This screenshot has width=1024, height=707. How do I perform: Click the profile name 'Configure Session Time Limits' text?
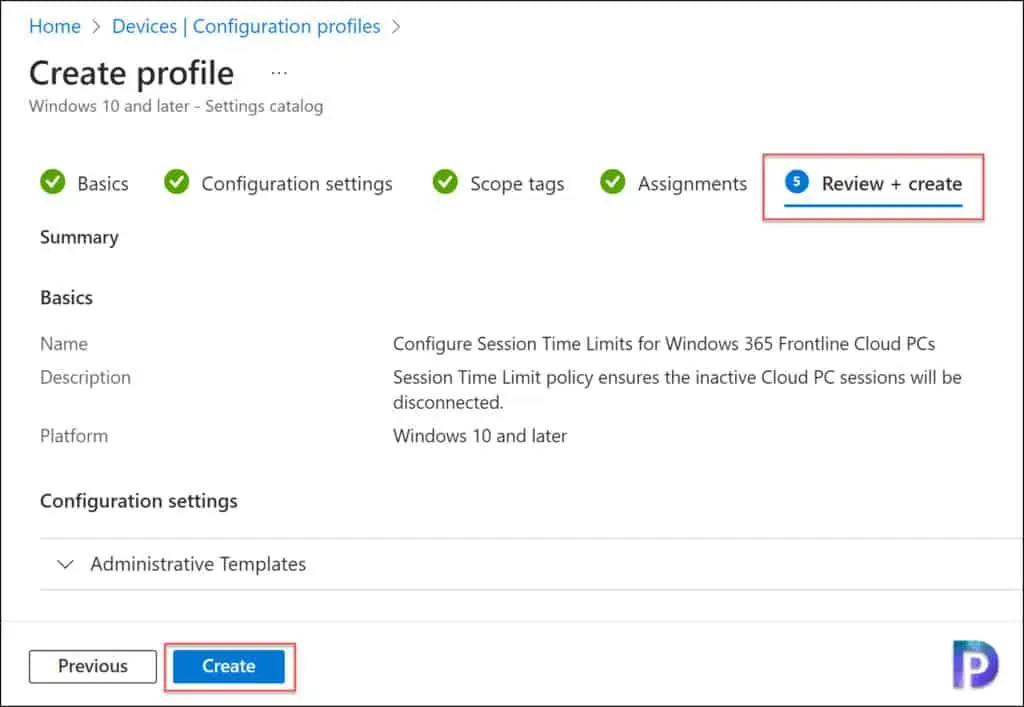click(664, 344)
